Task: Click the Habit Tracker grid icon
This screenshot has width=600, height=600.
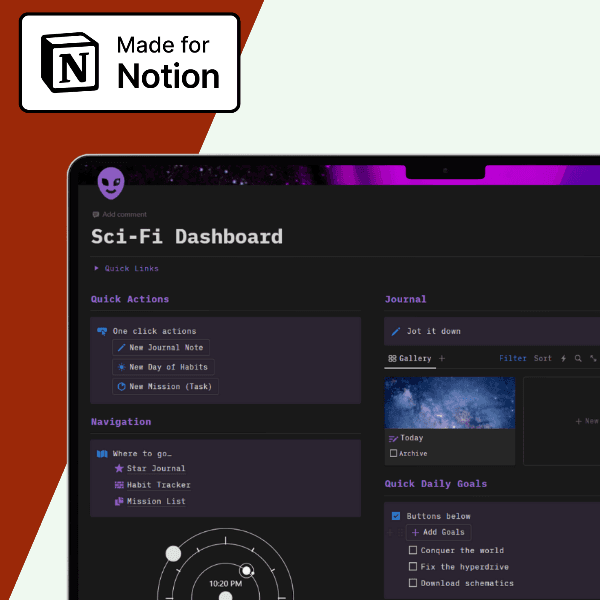Action: [119, 485]
